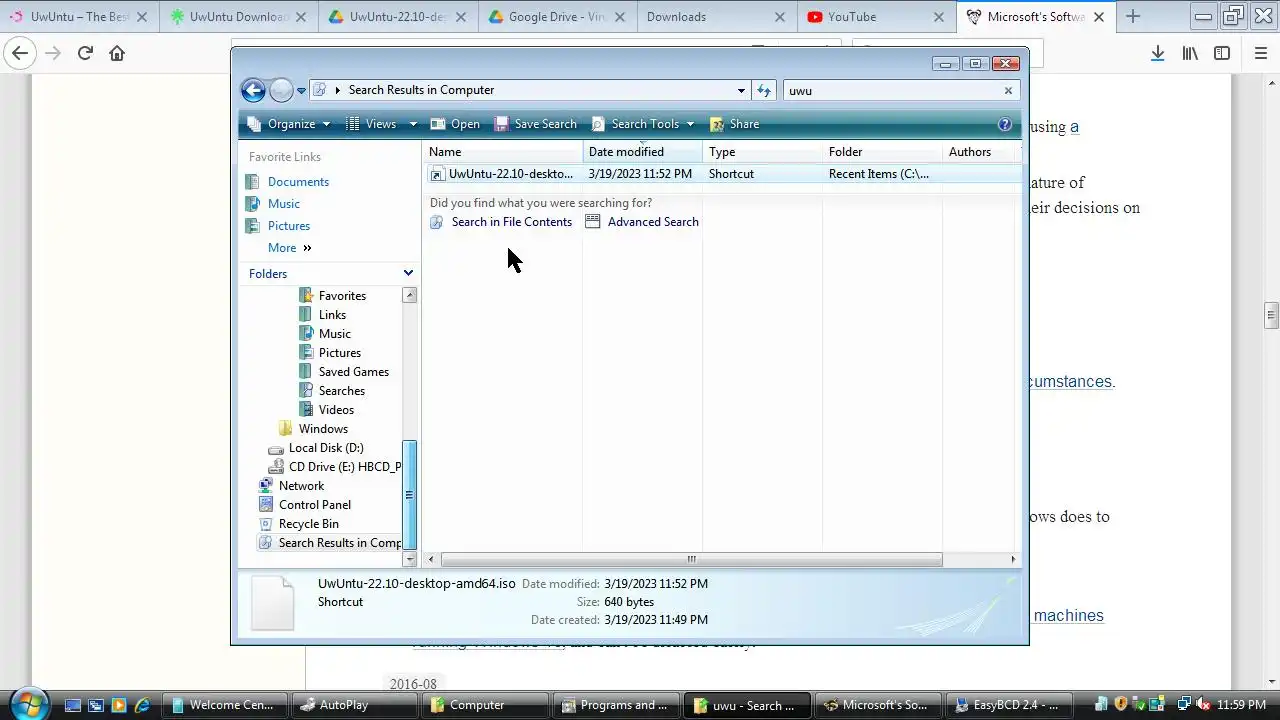Open the Search Tools dropdown
The image size is (1280, 720).
[x=643, y=124]
